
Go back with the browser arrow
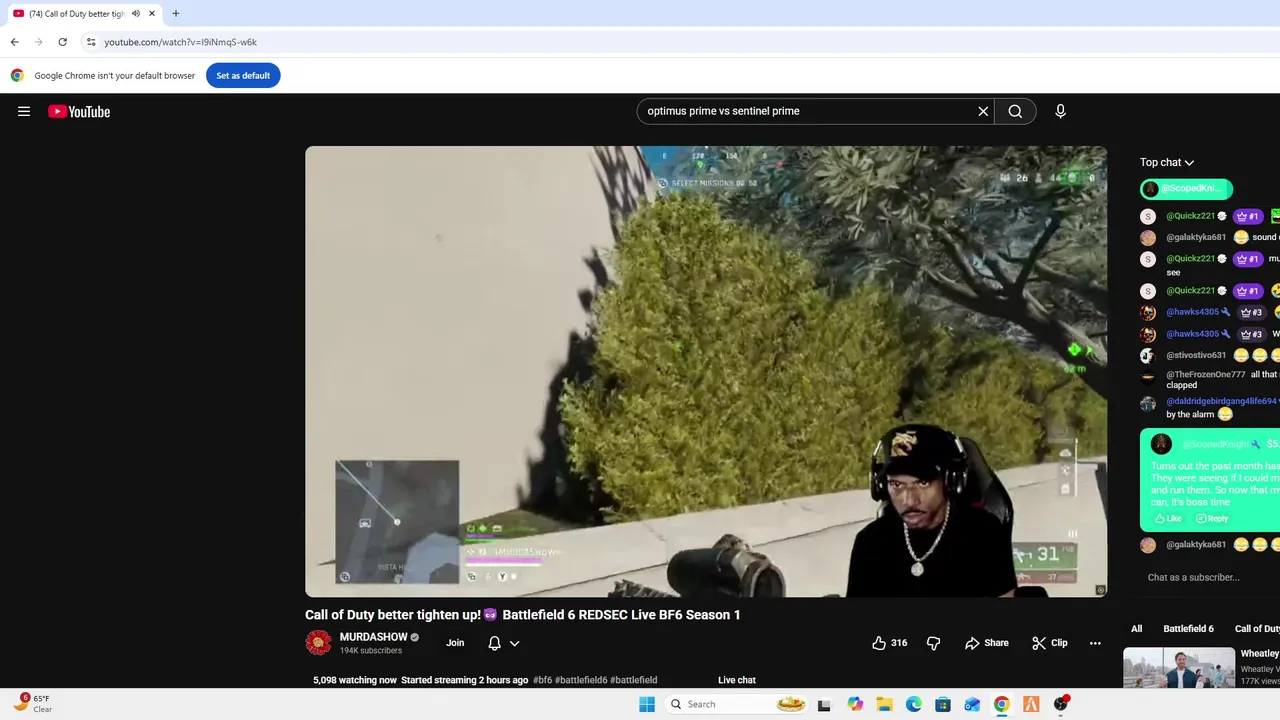pyautogui.click(x=14, y=42)
